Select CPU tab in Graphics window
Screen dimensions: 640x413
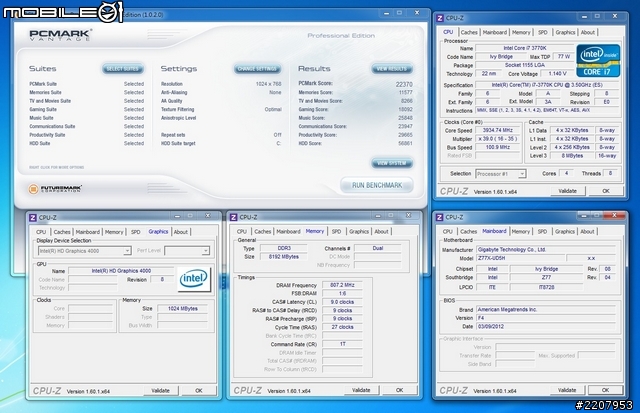[41, 232]
